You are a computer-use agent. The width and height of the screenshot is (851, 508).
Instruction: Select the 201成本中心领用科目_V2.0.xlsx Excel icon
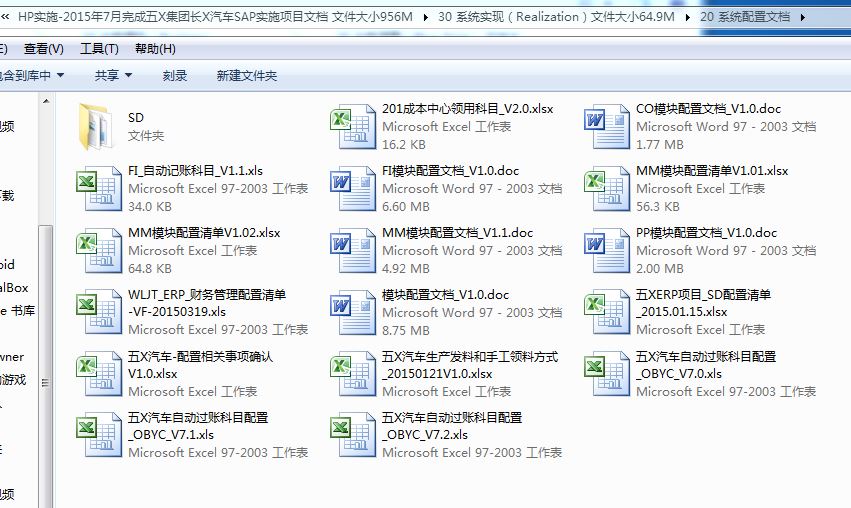coord(353,127)
